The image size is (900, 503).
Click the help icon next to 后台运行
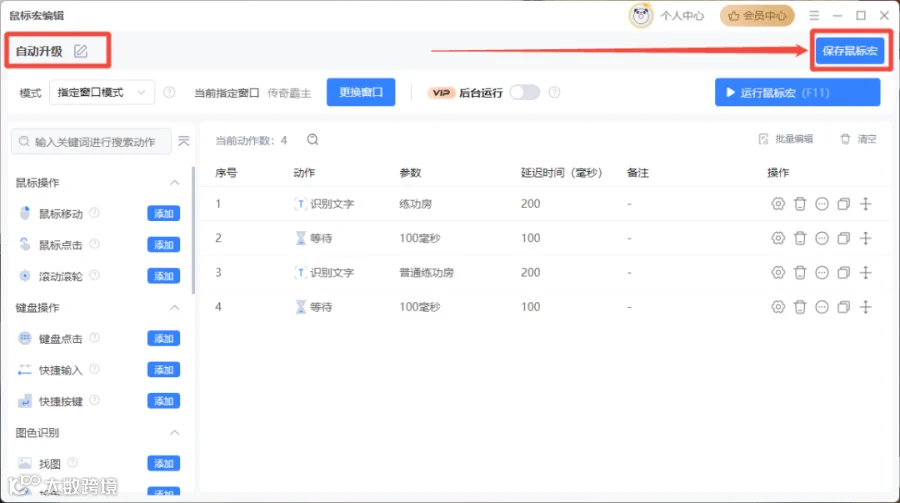(554, 92)
